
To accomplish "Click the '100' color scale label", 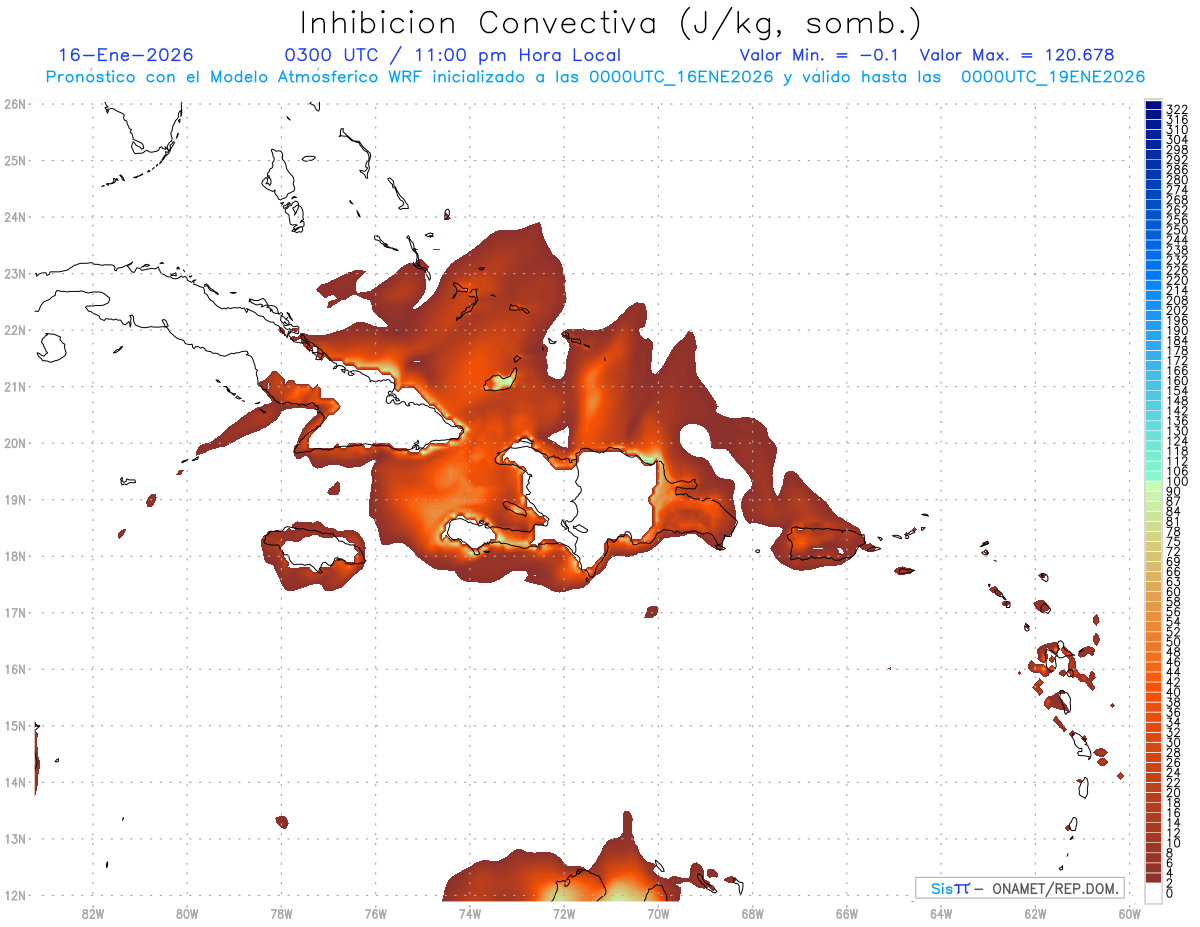I will pos(1177,483).
